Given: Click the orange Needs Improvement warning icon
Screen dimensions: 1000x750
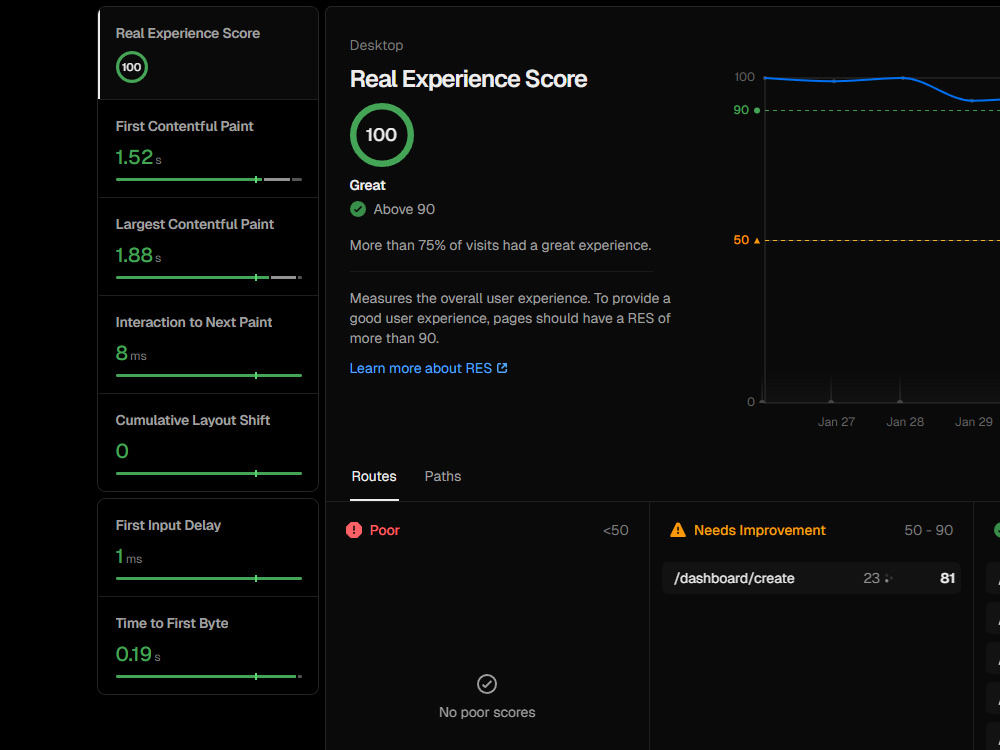Looking at the screenshot, I should (678, 530).
